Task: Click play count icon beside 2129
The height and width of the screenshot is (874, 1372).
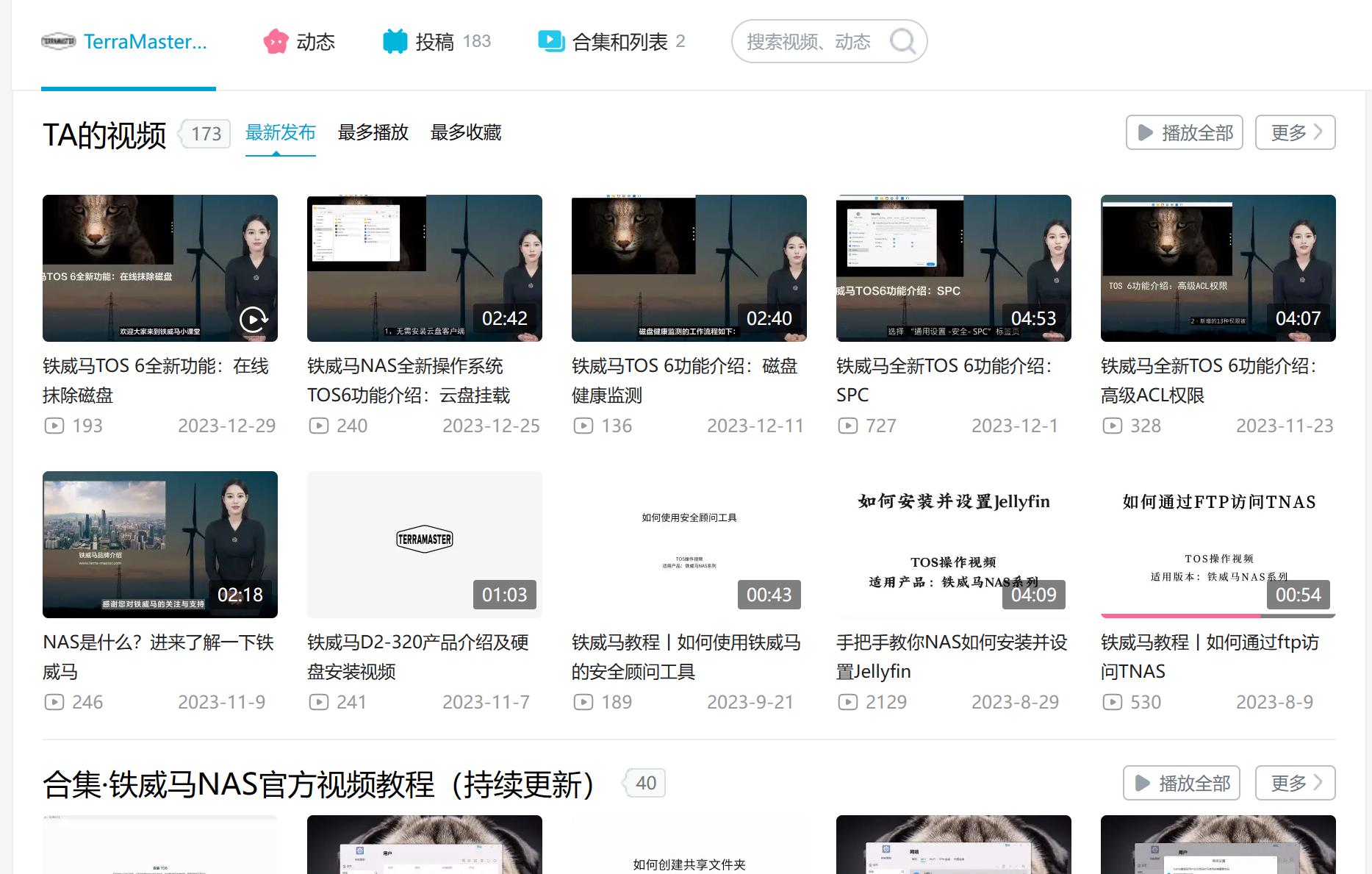Action: pyautogui.click(x=848, y=702)
